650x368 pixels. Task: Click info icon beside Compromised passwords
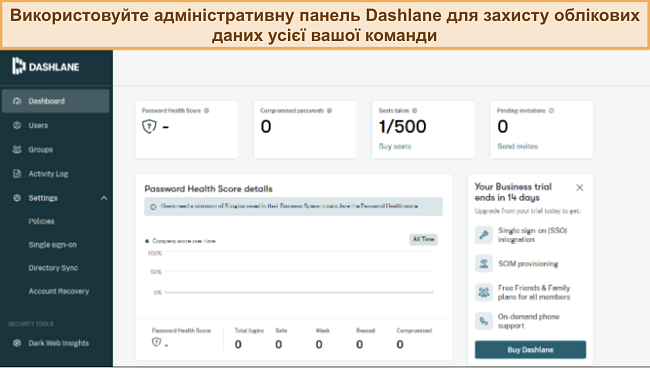point(330,111)
